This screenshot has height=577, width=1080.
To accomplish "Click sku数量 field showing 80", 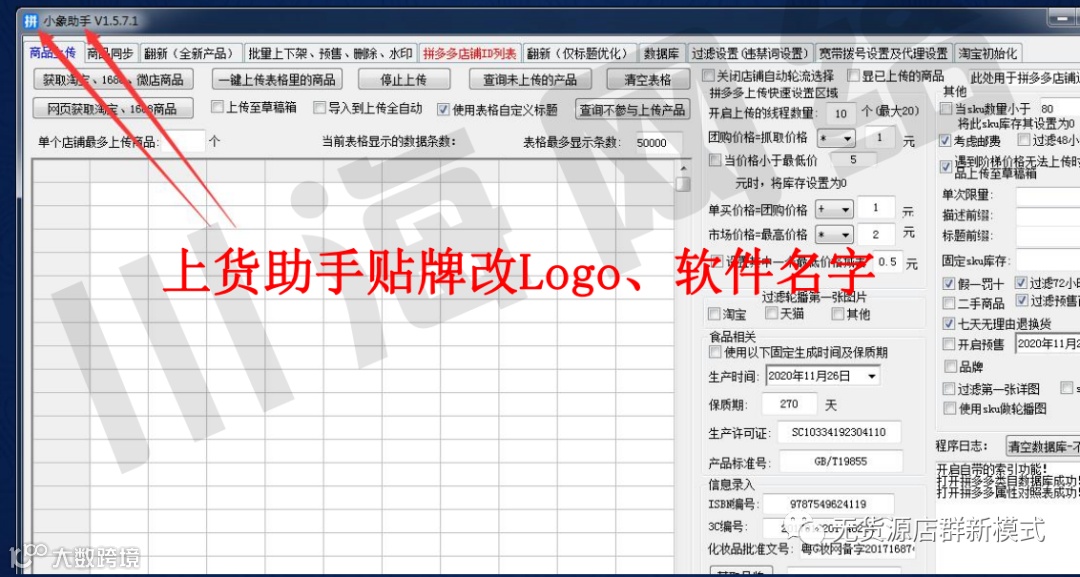I will point(1057,109).
